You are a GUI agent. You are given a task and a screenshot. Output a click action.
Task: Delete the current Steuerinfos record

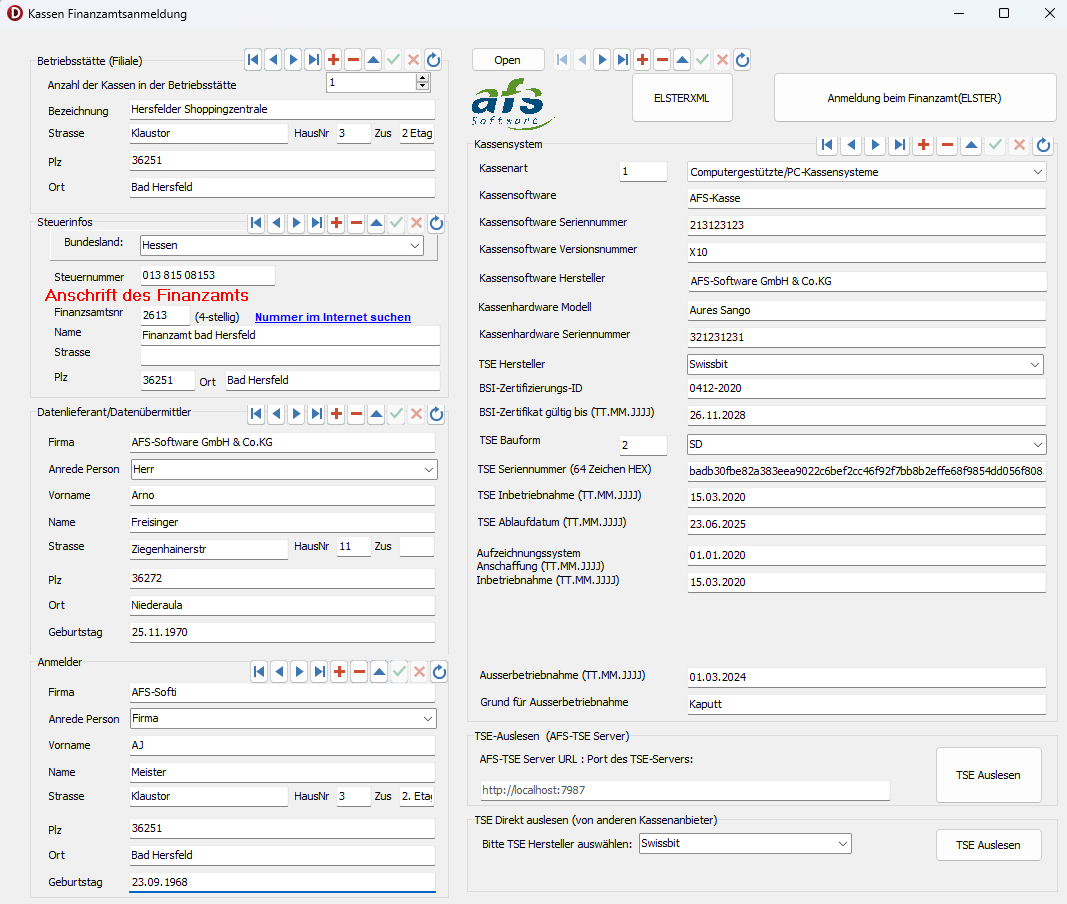click(x=355, y=223)
